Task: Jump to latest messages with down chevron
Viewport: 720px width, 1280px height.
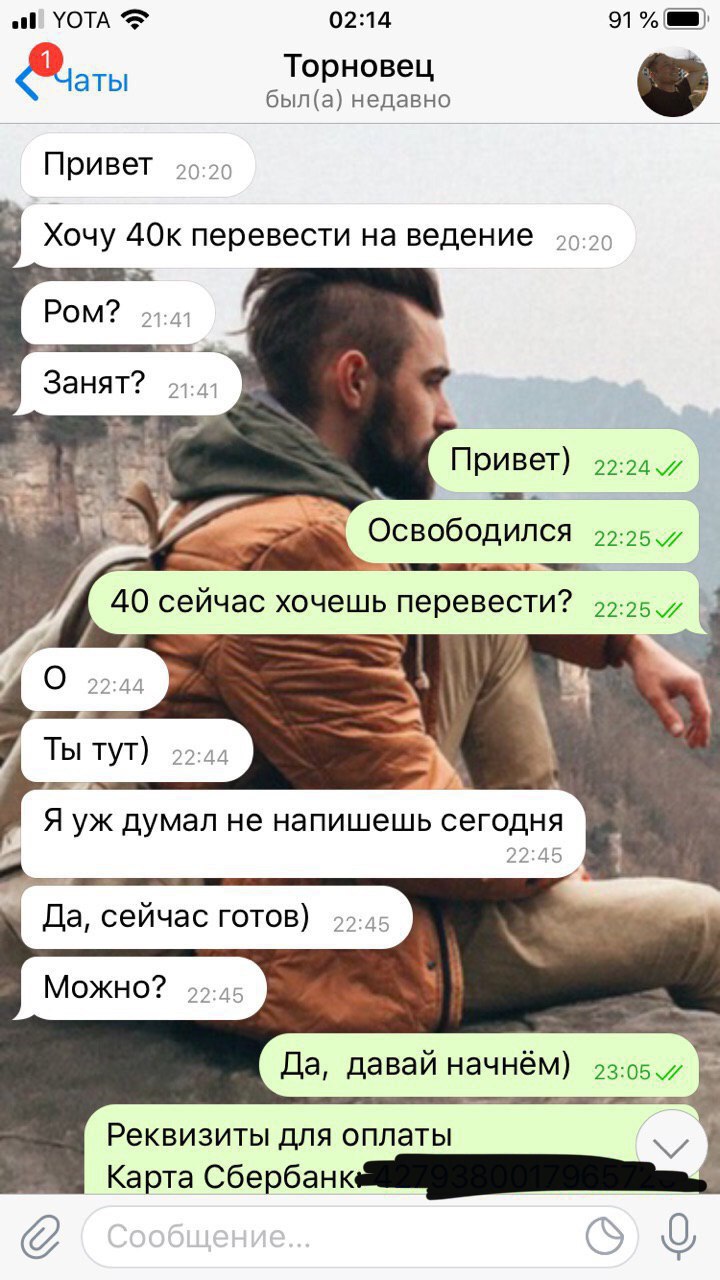Action: pyautogui.click(x=671, y=1147)
